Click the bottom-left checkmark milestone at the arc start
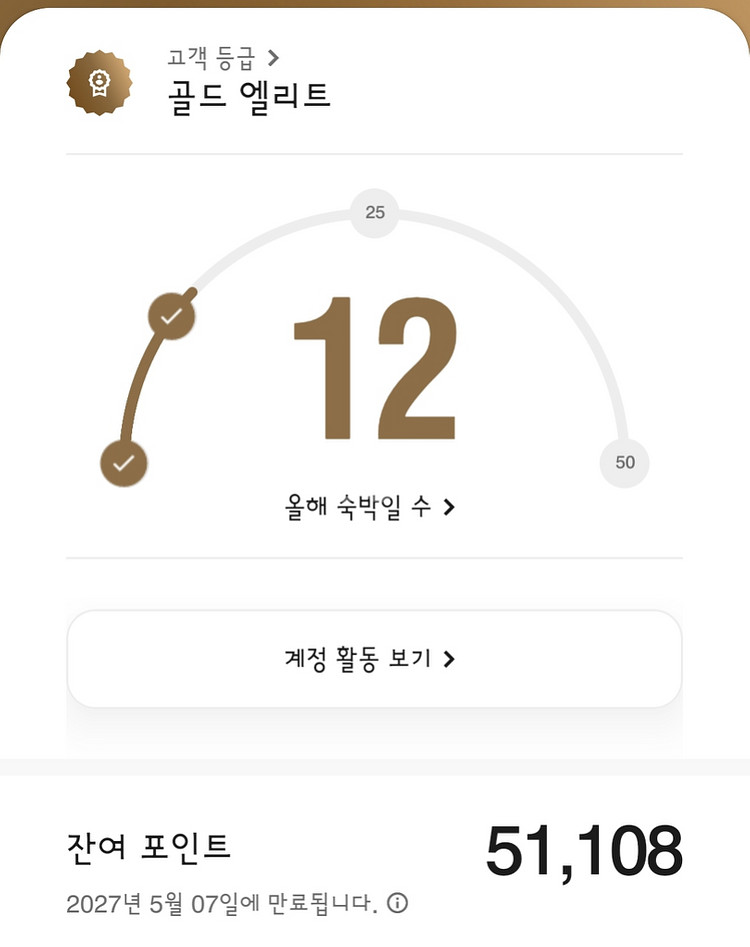Viewport: 750px width, 947px height. point(124,463)
